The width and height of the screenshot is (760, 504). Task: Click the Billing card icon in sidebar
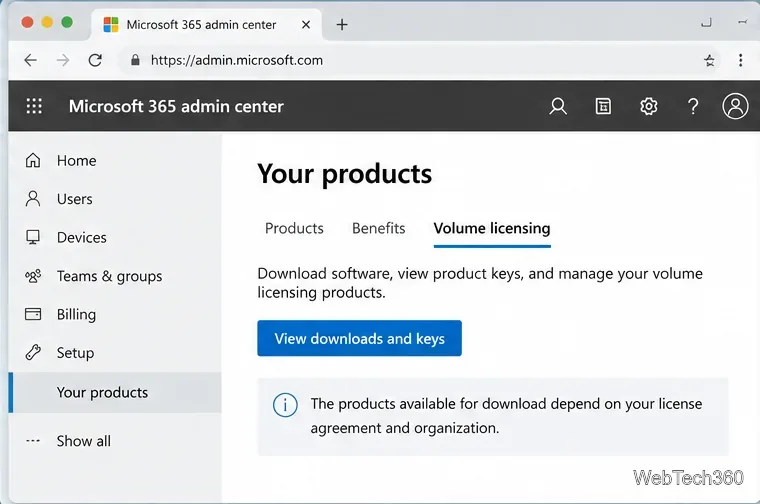(33, 314)
